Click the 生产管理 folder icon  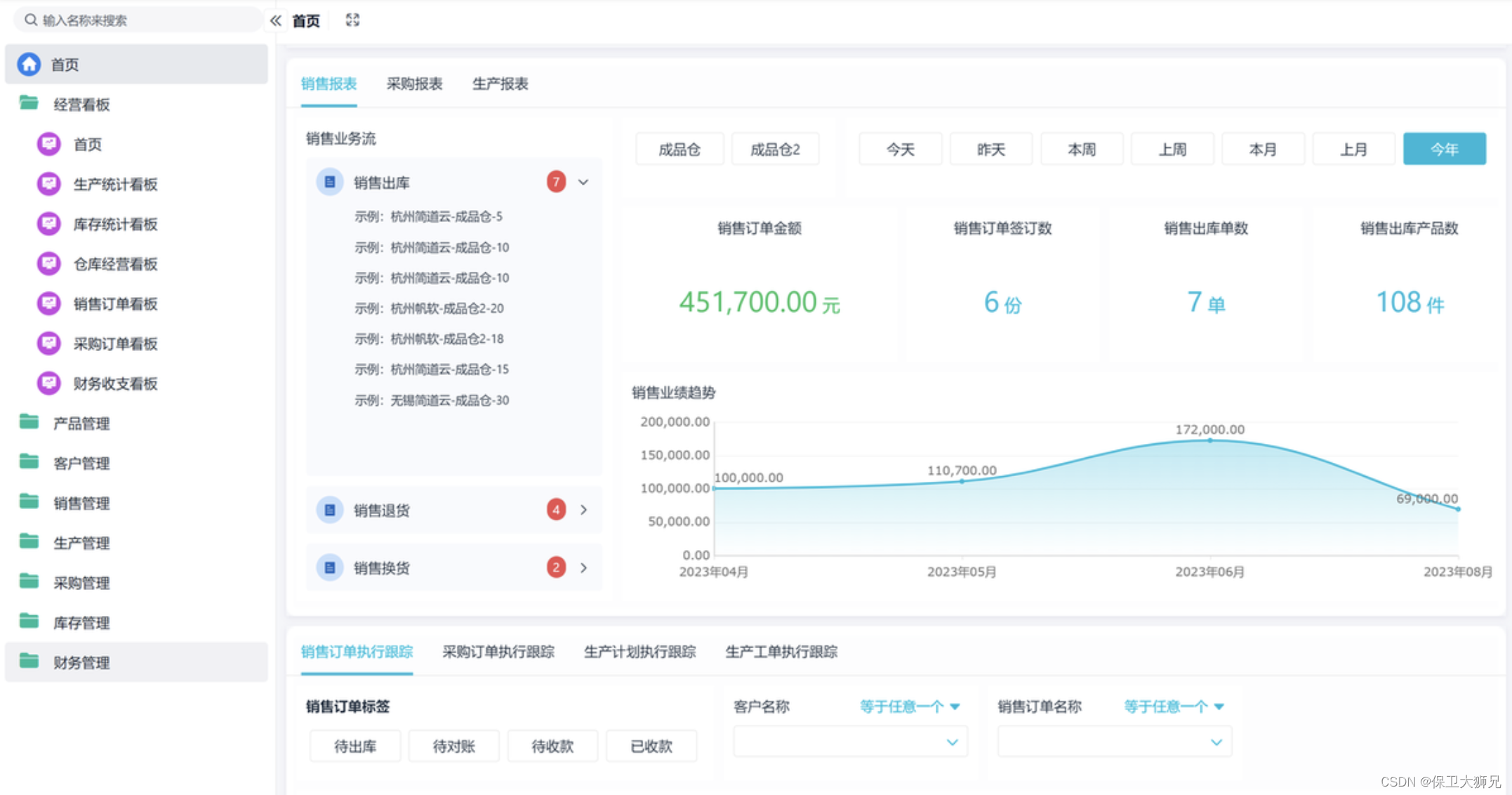29,541
